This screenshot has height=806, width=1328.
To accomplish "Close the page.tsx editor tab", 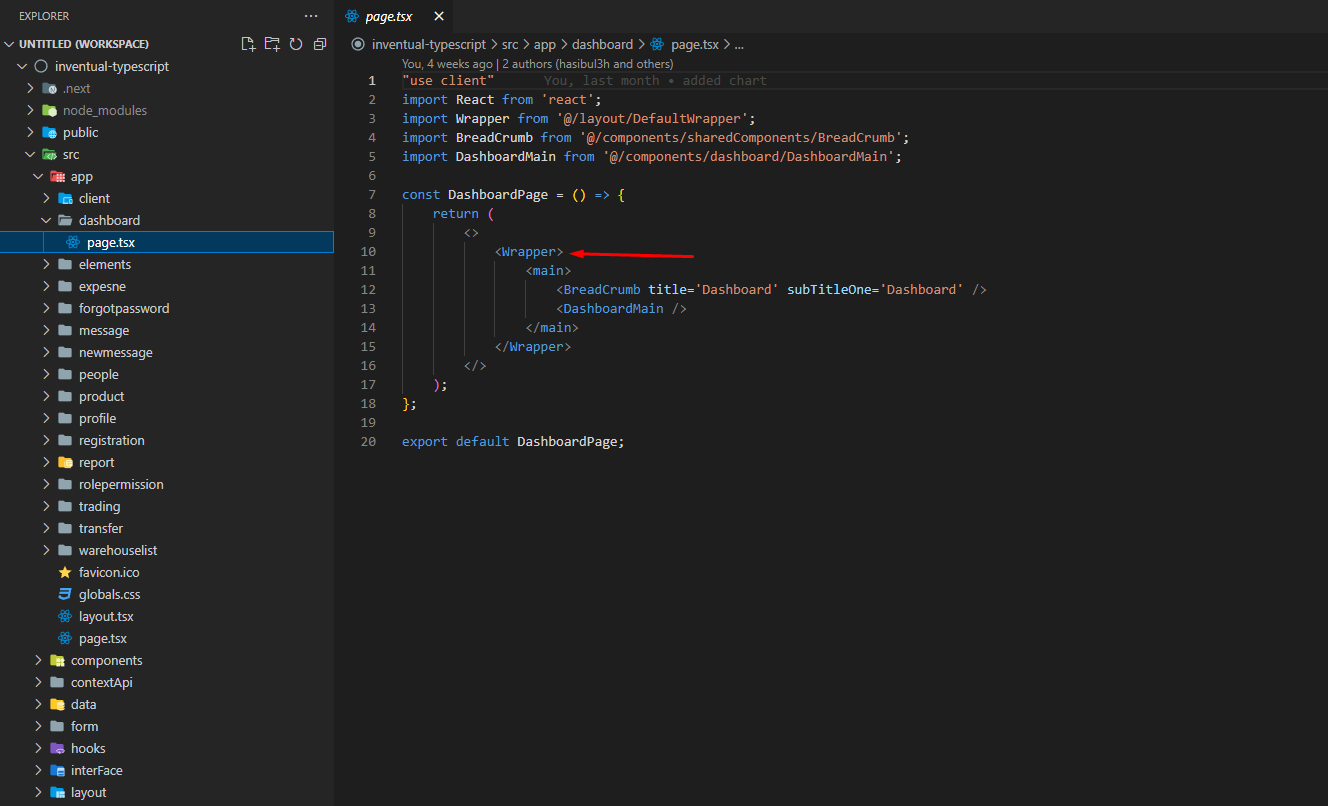I will point(437,17).
